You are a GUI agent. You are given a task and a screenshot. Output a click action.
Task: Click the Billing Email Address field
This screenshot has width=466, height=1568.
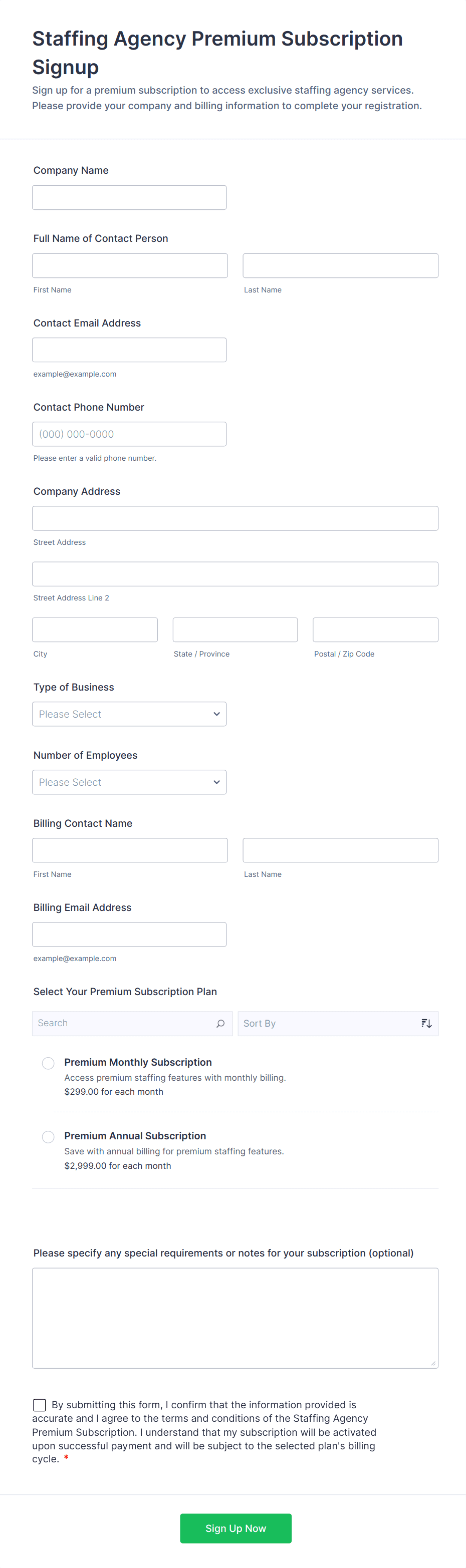pos(129,934)
